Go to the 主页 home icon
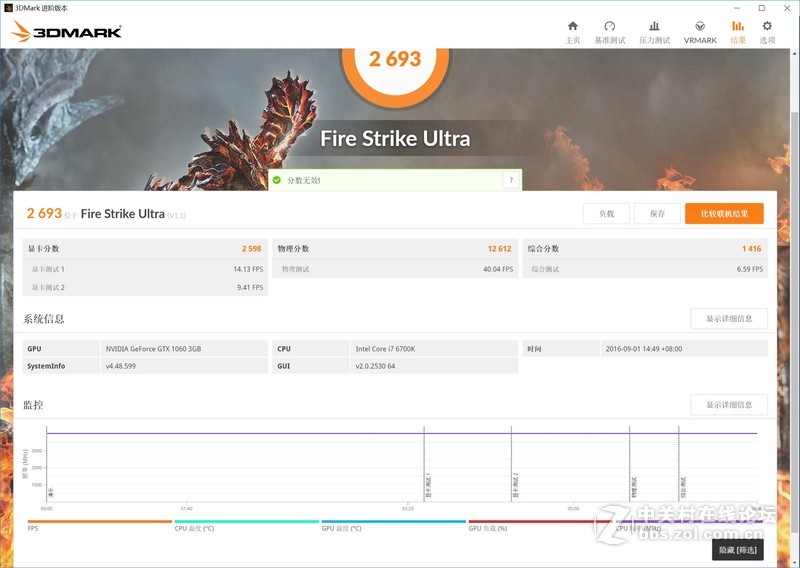Viewport: 800px width, 568px height. click(572, 26)
